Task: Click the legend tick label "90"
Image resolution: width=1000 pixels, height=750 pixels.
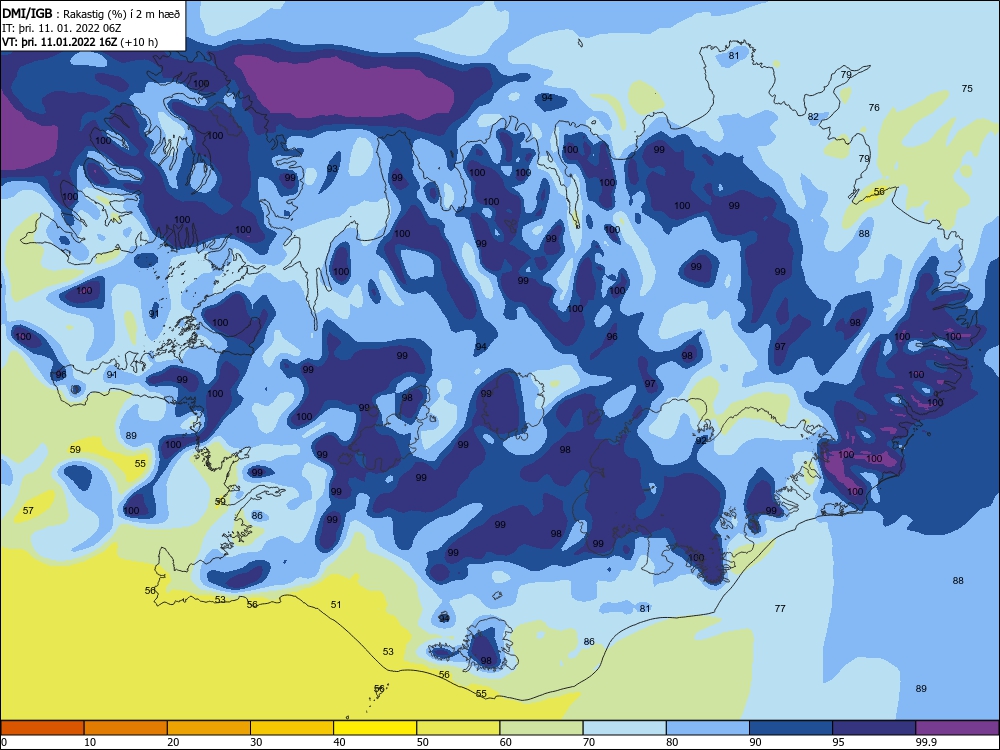Action: click(755, 742)
